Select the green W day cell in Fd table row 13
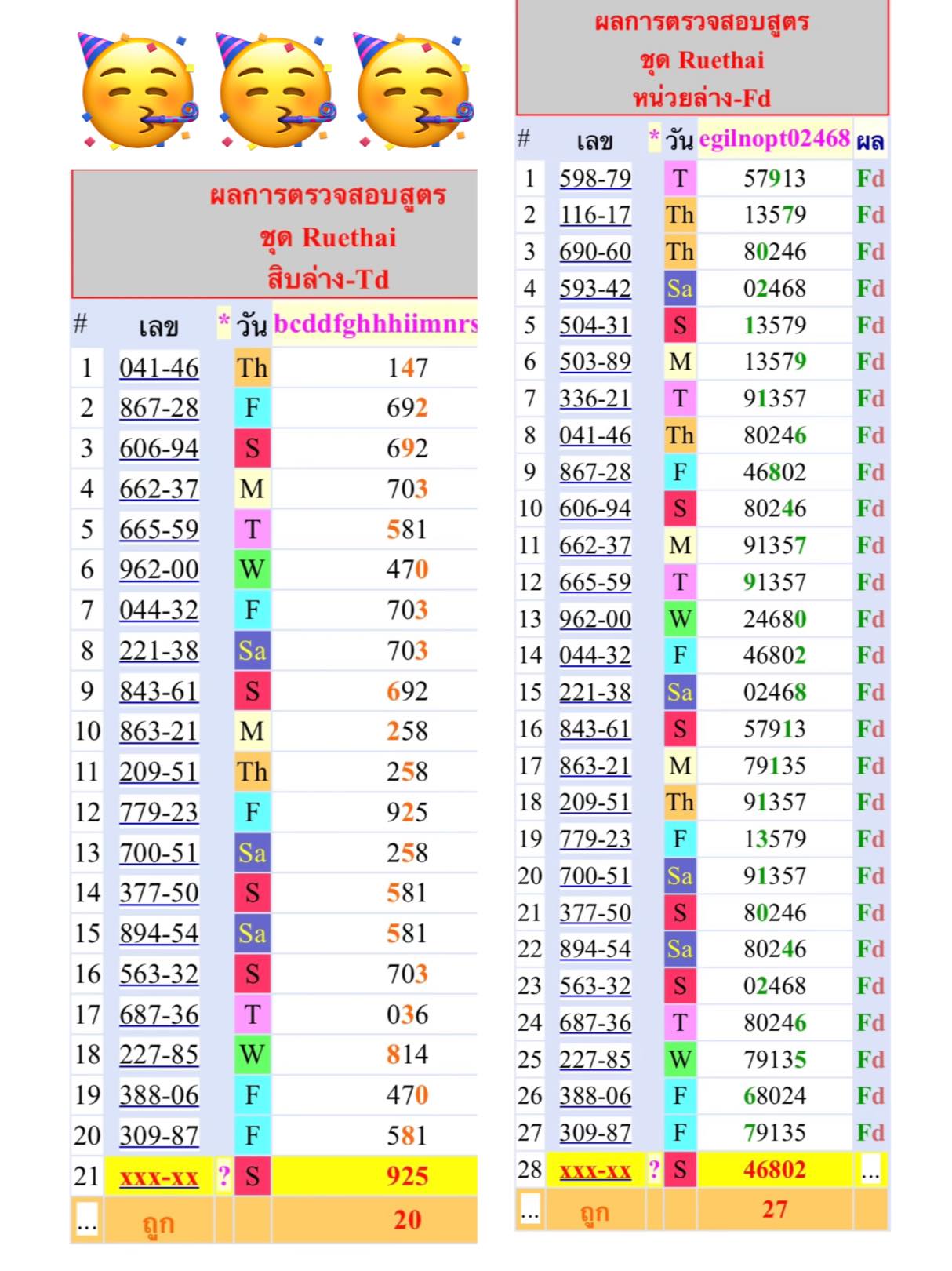Screen dimensions: 952x1271 pyautogui.click(x=679, y=619)
